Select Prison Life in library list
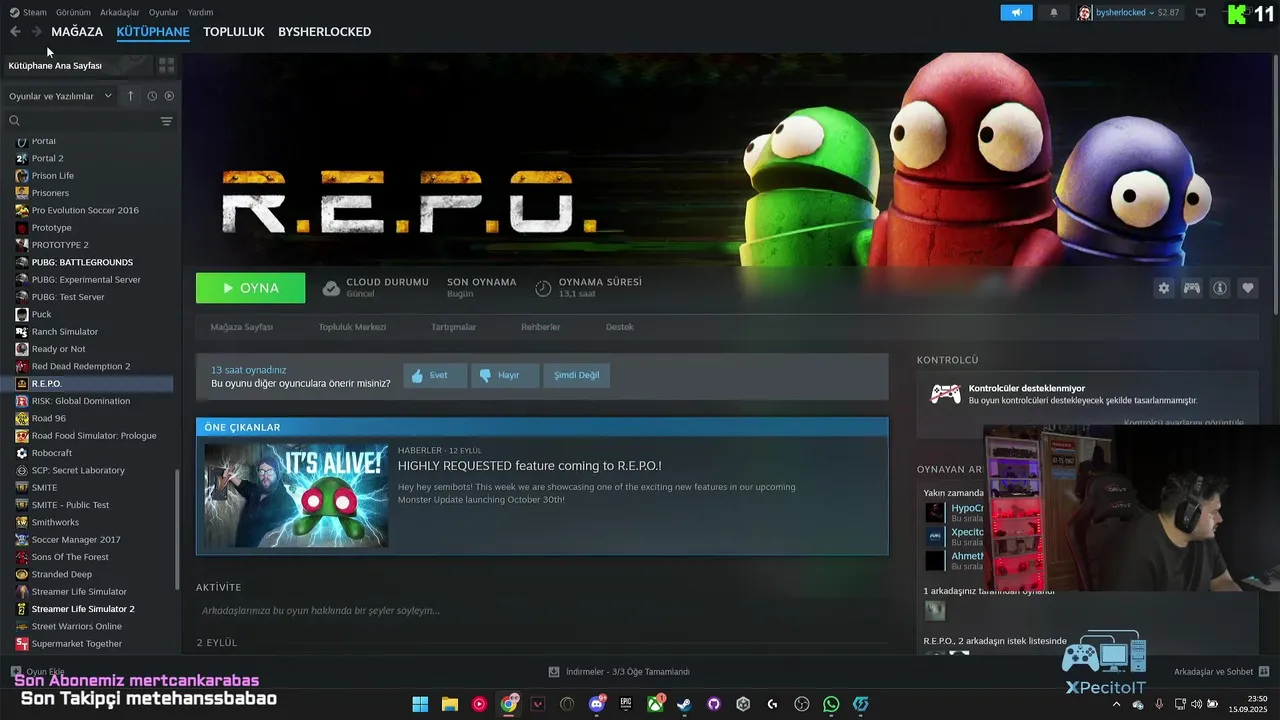This screenshot has width=1280, height=720. [52, 176]
